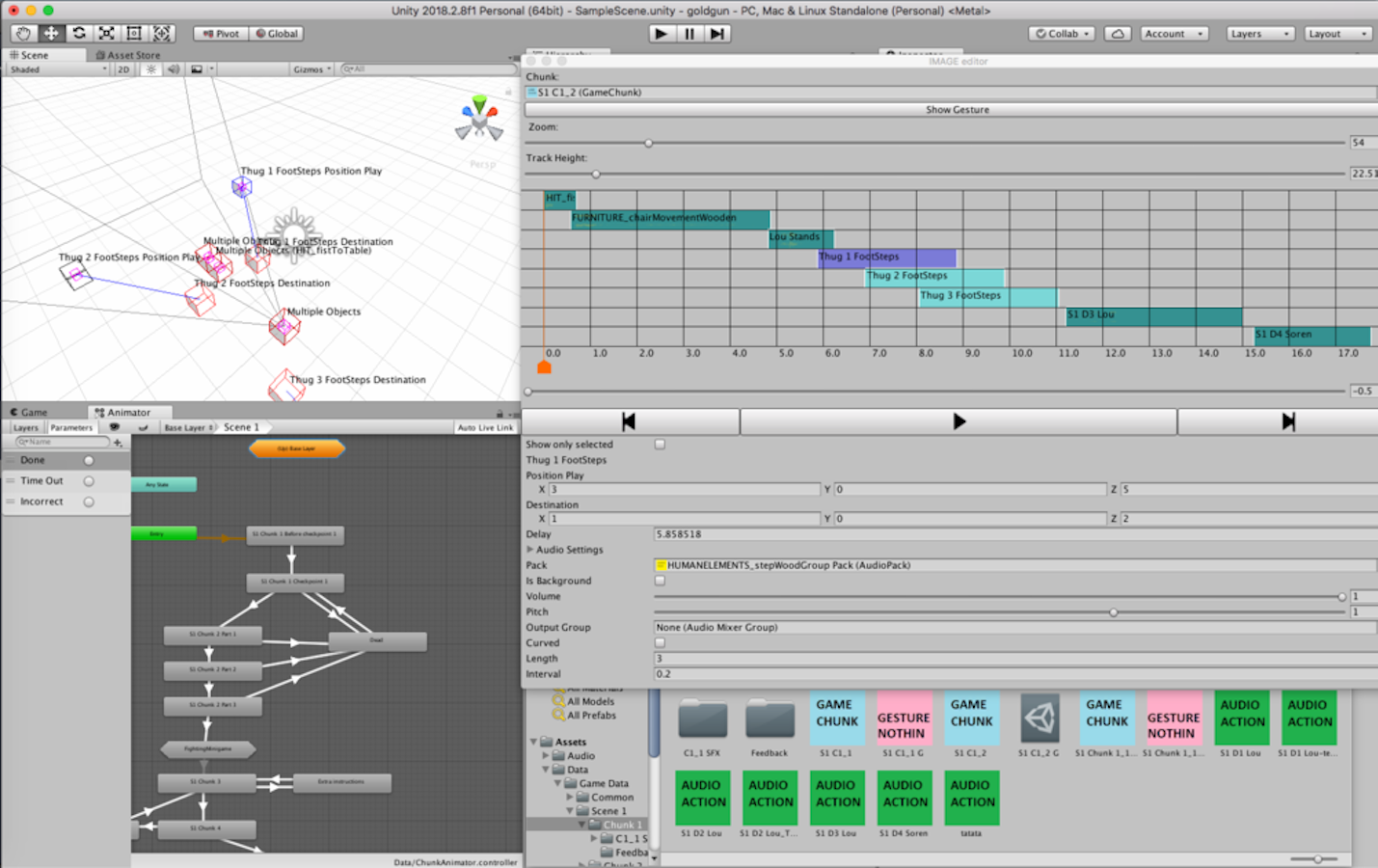
Task: Click the Step frame button
Action: point(716,34)
